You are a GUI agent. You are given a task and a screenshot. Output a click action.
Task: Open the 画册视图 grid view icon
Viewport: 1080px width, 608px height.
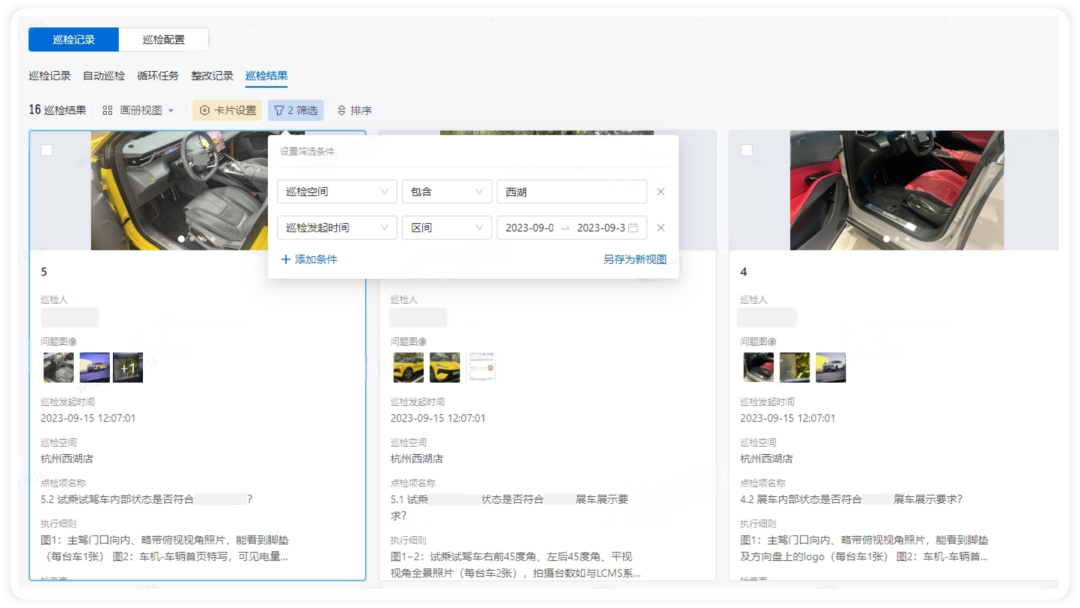pyautogui.click(x=107, y=110)
